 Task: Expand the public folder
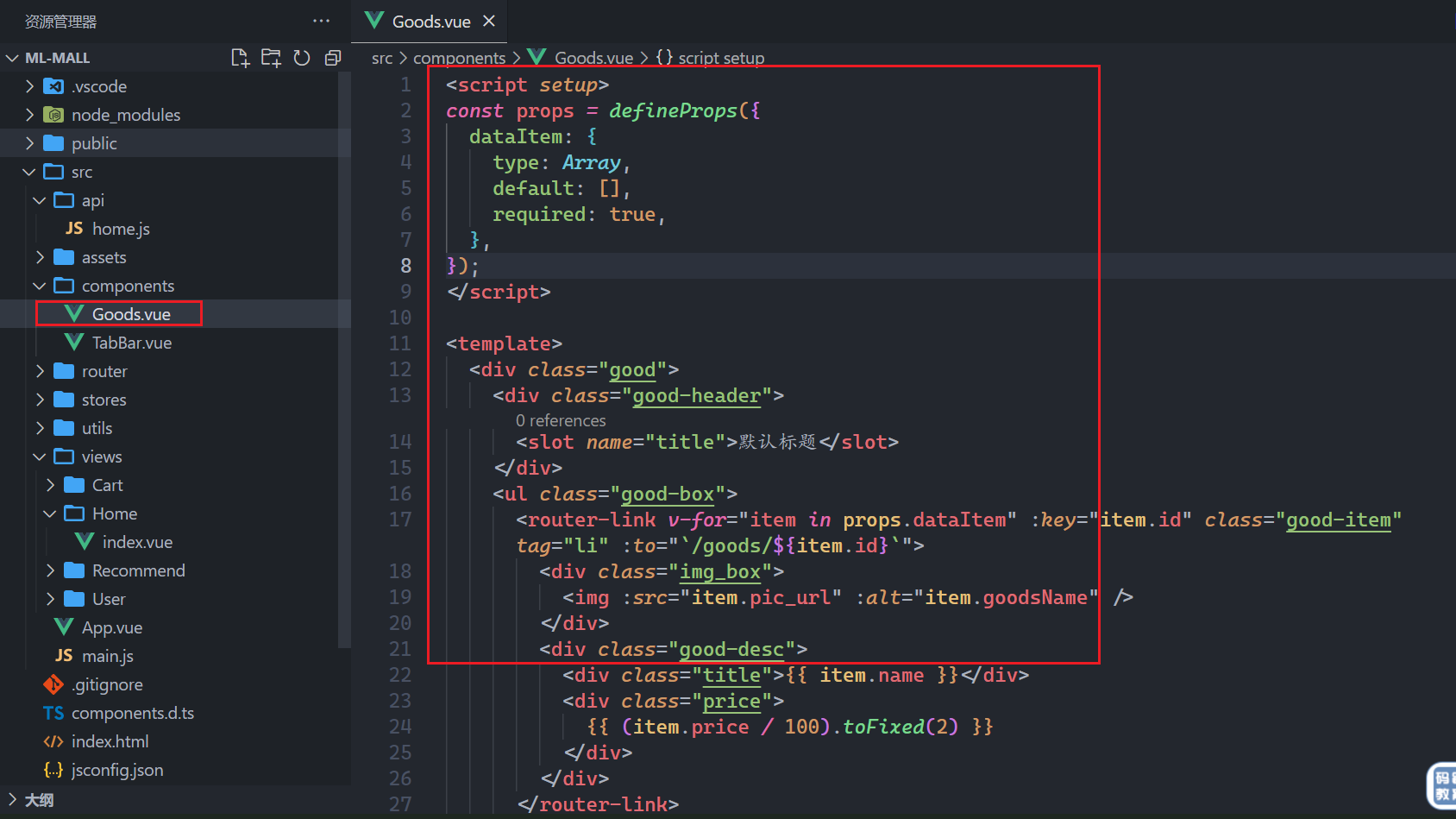[29, 143]
